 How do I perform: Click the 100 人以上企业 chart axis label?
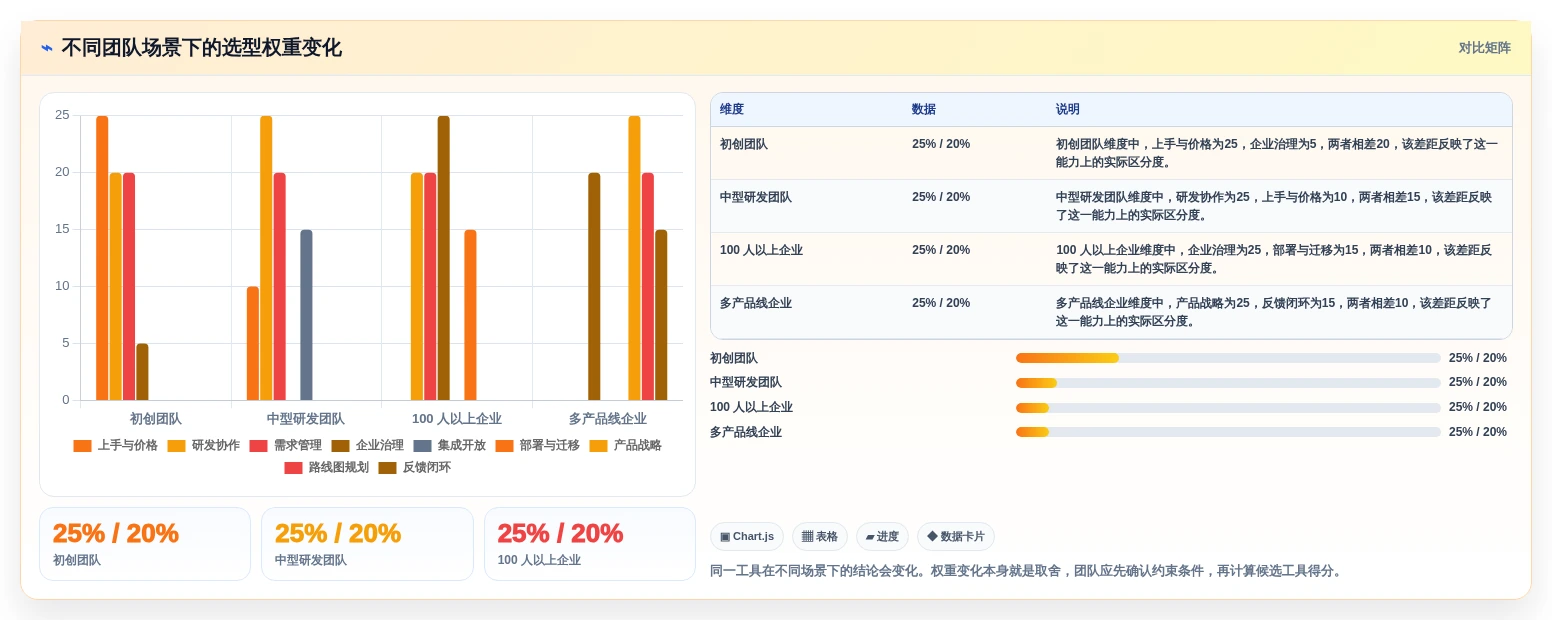click(x=457, y=419)
